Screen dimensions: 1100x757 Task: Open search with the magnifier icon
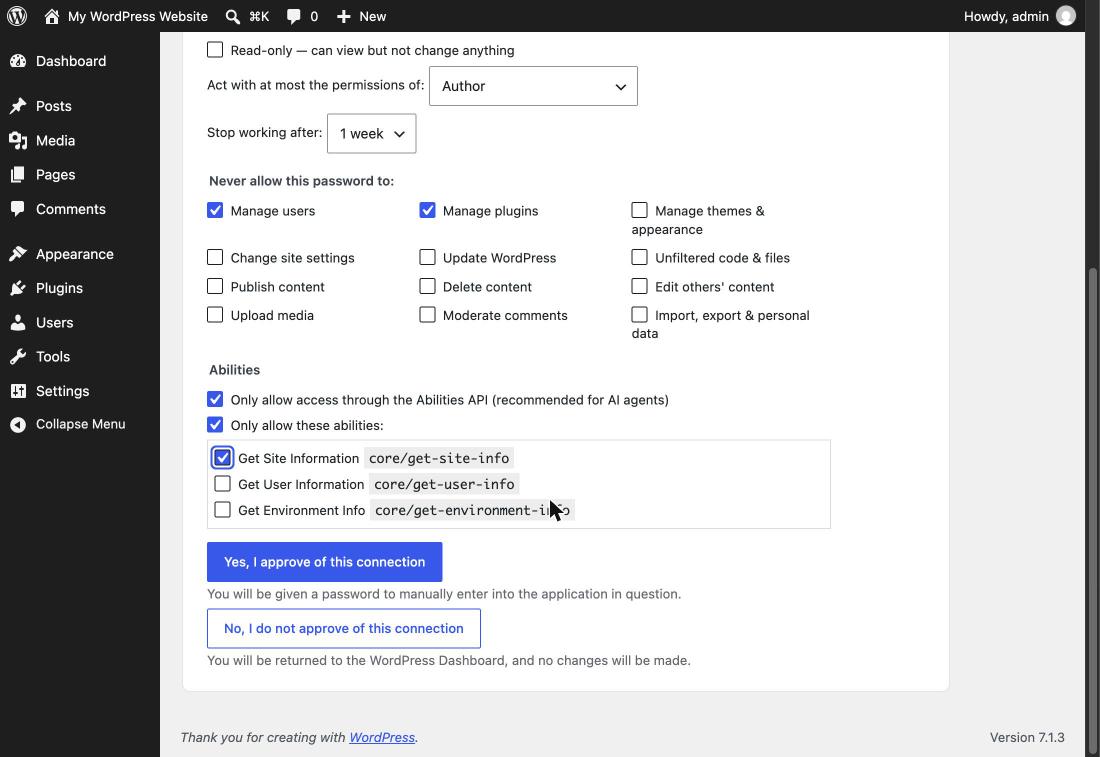(232, 16)
